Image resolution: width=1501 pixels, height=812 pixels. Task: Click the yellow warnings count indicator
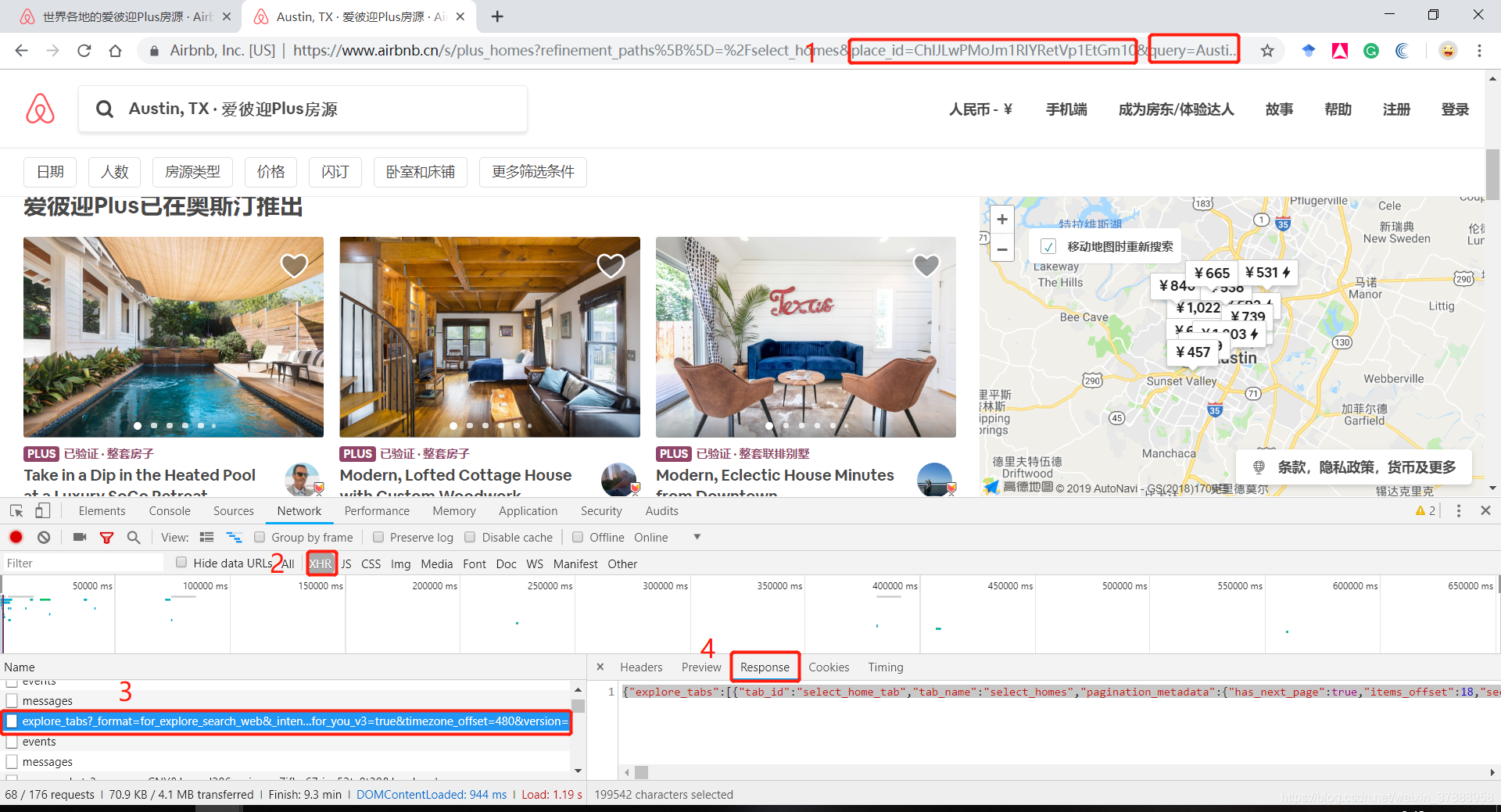(x=1425, y=511)
